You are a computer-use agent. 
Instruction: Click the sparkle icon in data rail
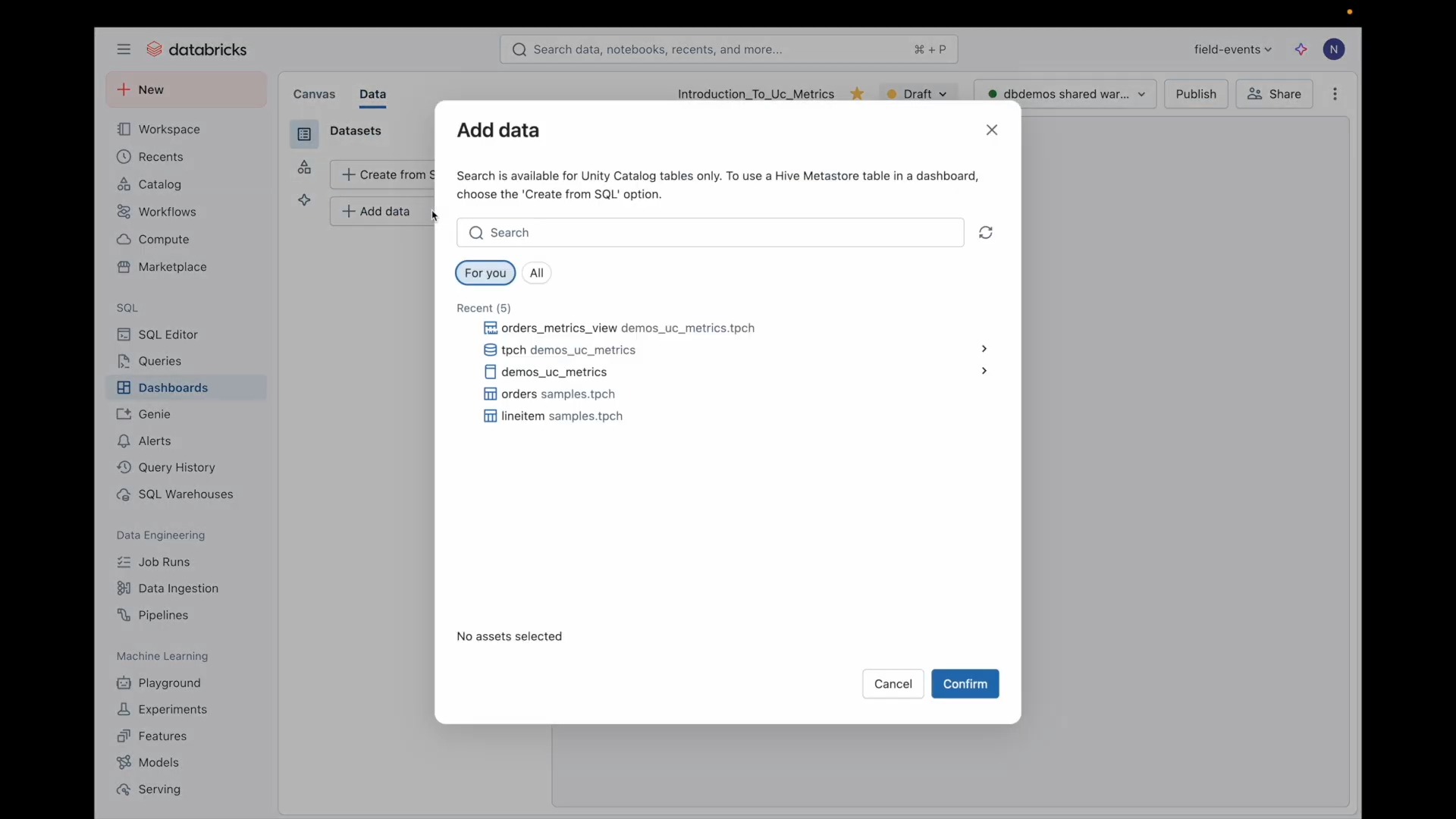coord(304,200)
